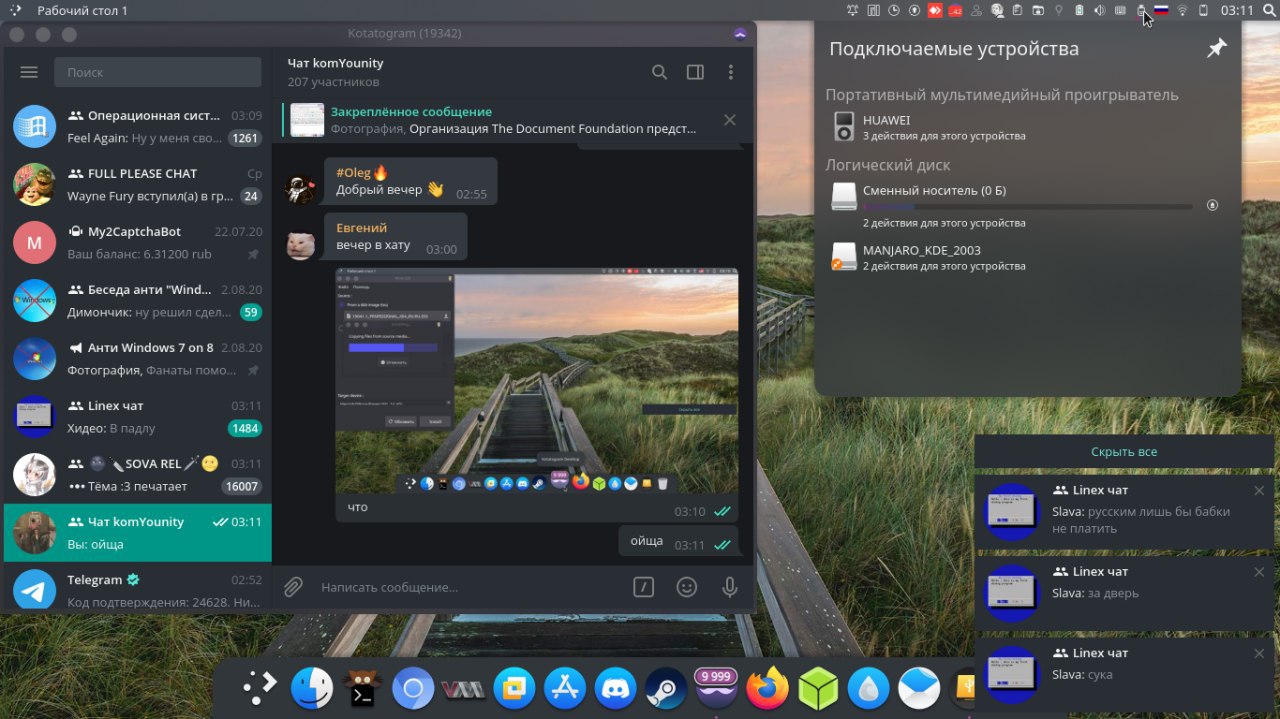This screenshot has width=1280, height=719.
Task: Click #Oleg's avatar in the chat
Action: click(302, 188)
